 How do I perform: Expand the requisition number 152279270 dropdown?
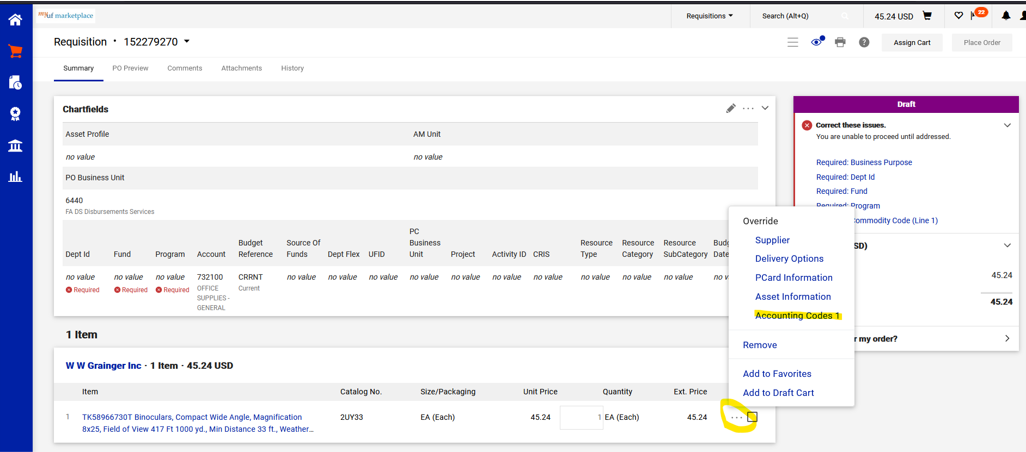pos(187,42)
